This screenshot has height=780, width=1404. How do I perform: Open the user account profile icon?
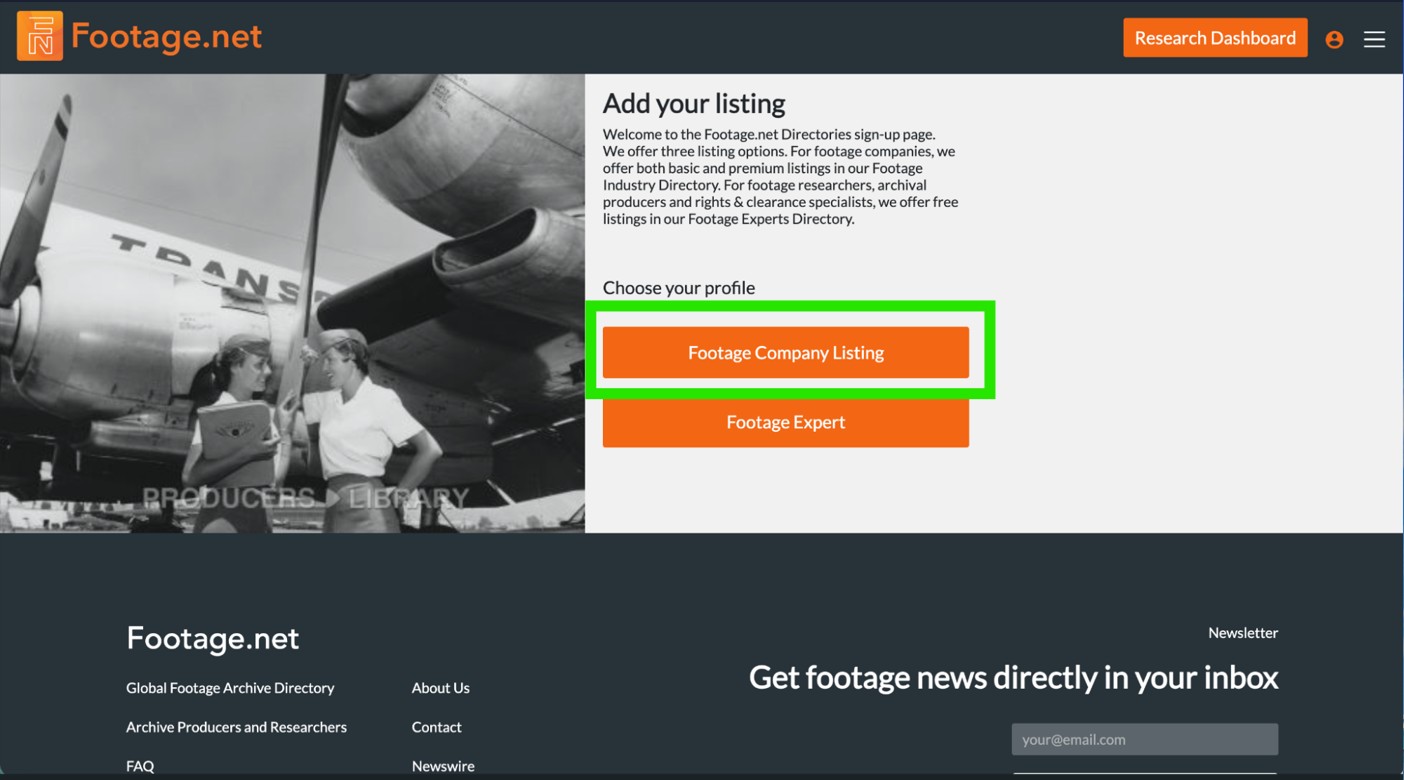point(1334,39)
